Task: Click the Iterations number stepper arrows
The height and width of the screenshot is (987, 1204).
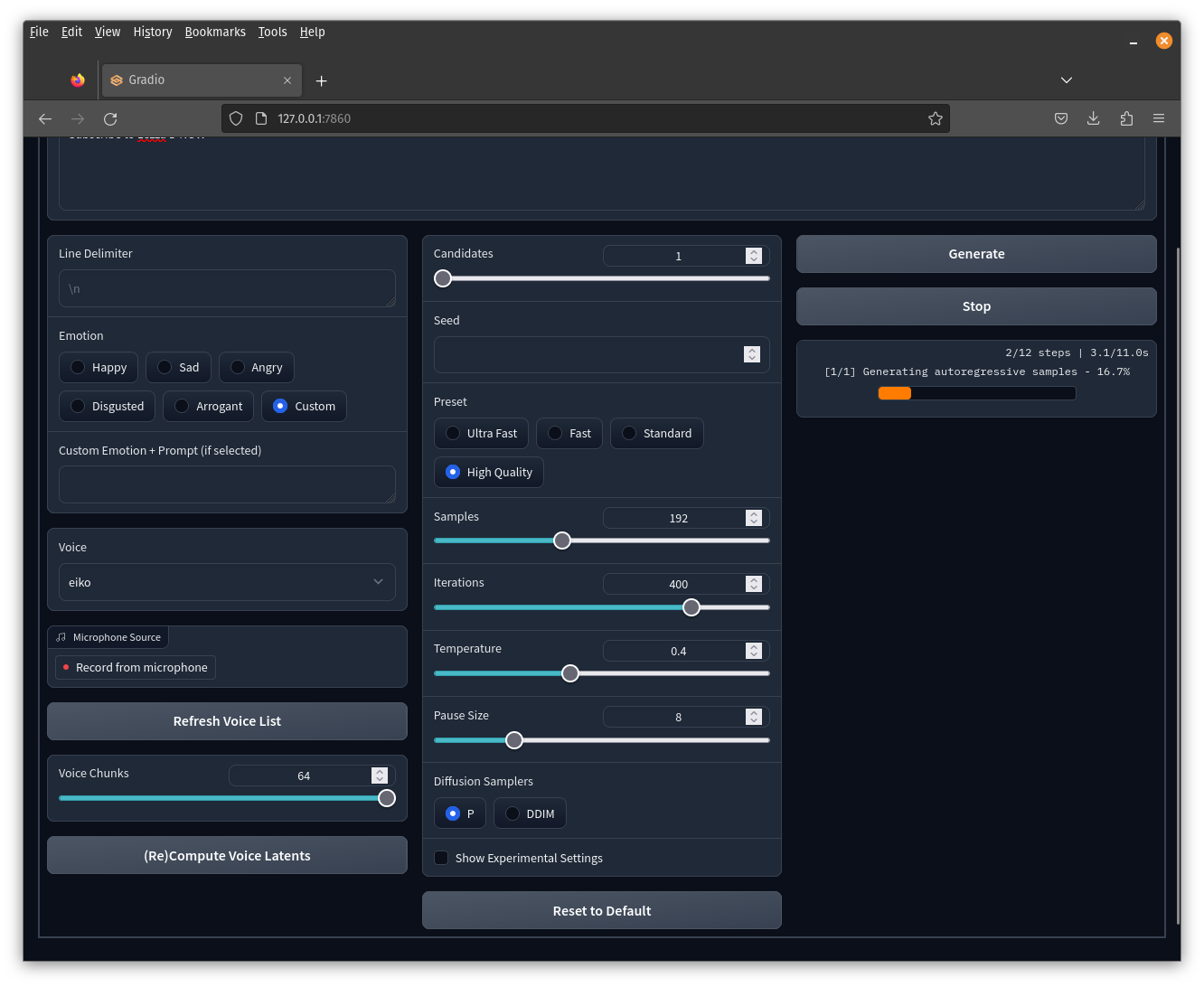Action: click(x=754, y=584)
